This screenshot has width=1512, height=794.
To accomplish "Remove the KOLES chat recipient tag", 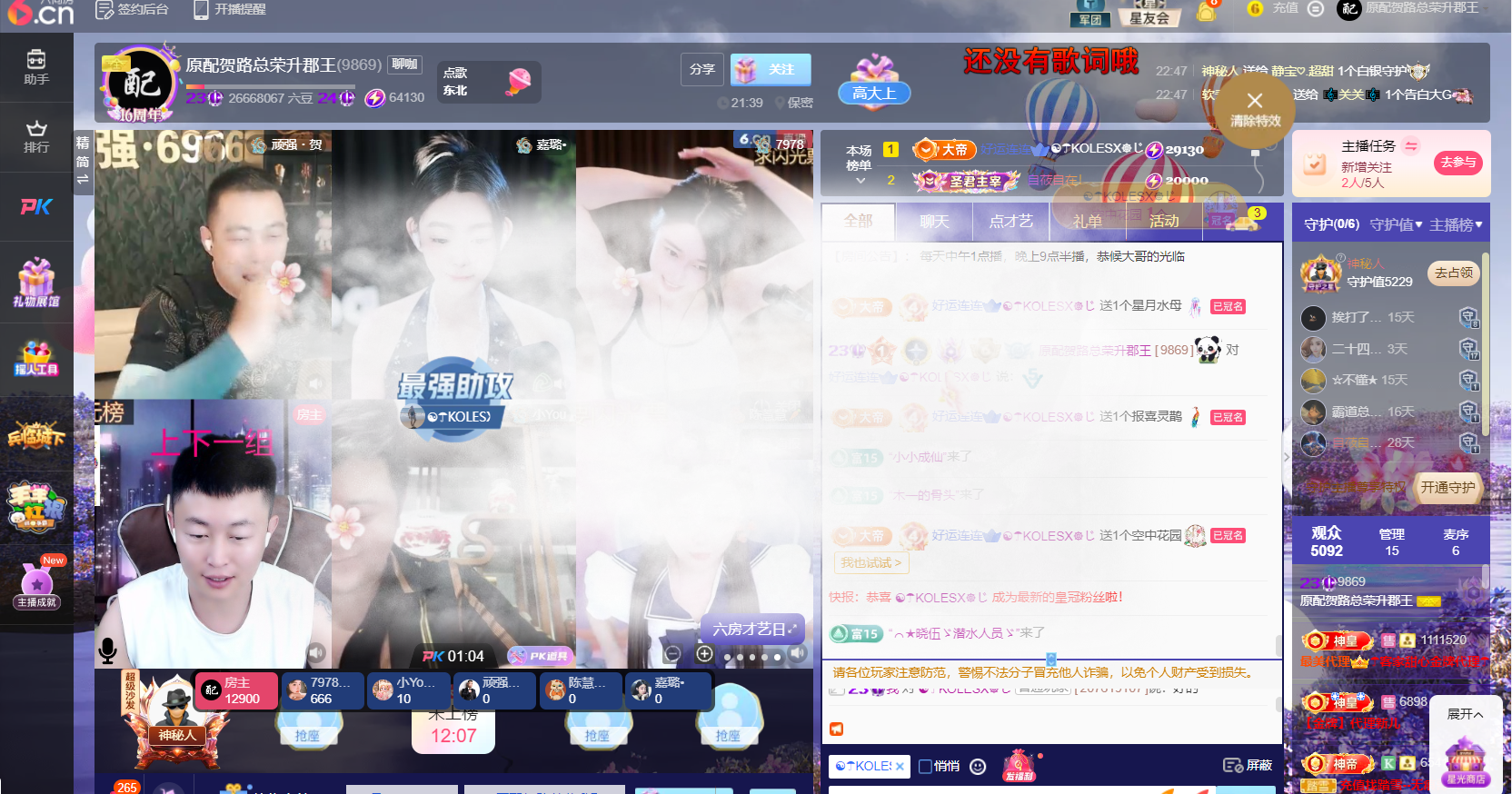I will [x=900, y=766].
